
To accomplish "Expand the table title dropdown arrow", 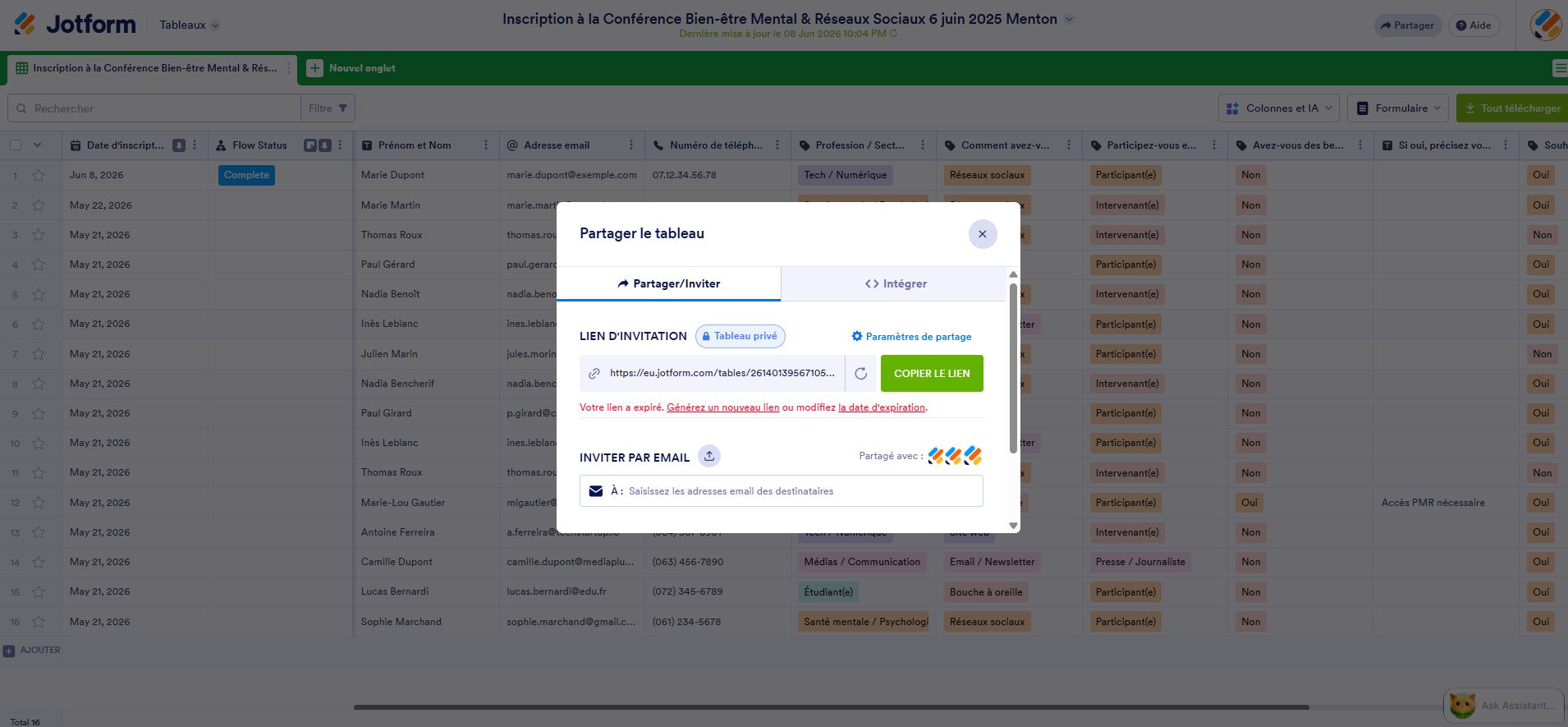I will (1069, 19).
